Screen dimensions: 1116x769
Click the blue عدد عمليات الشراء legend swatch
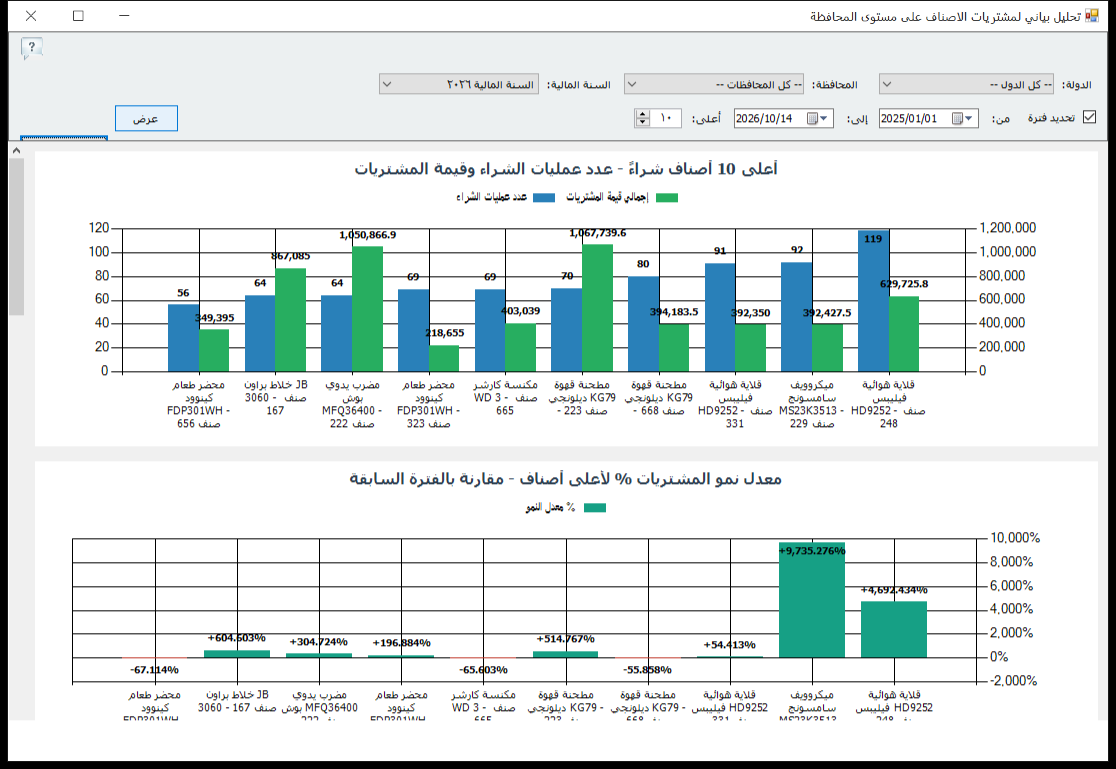(x=544, y=198)
